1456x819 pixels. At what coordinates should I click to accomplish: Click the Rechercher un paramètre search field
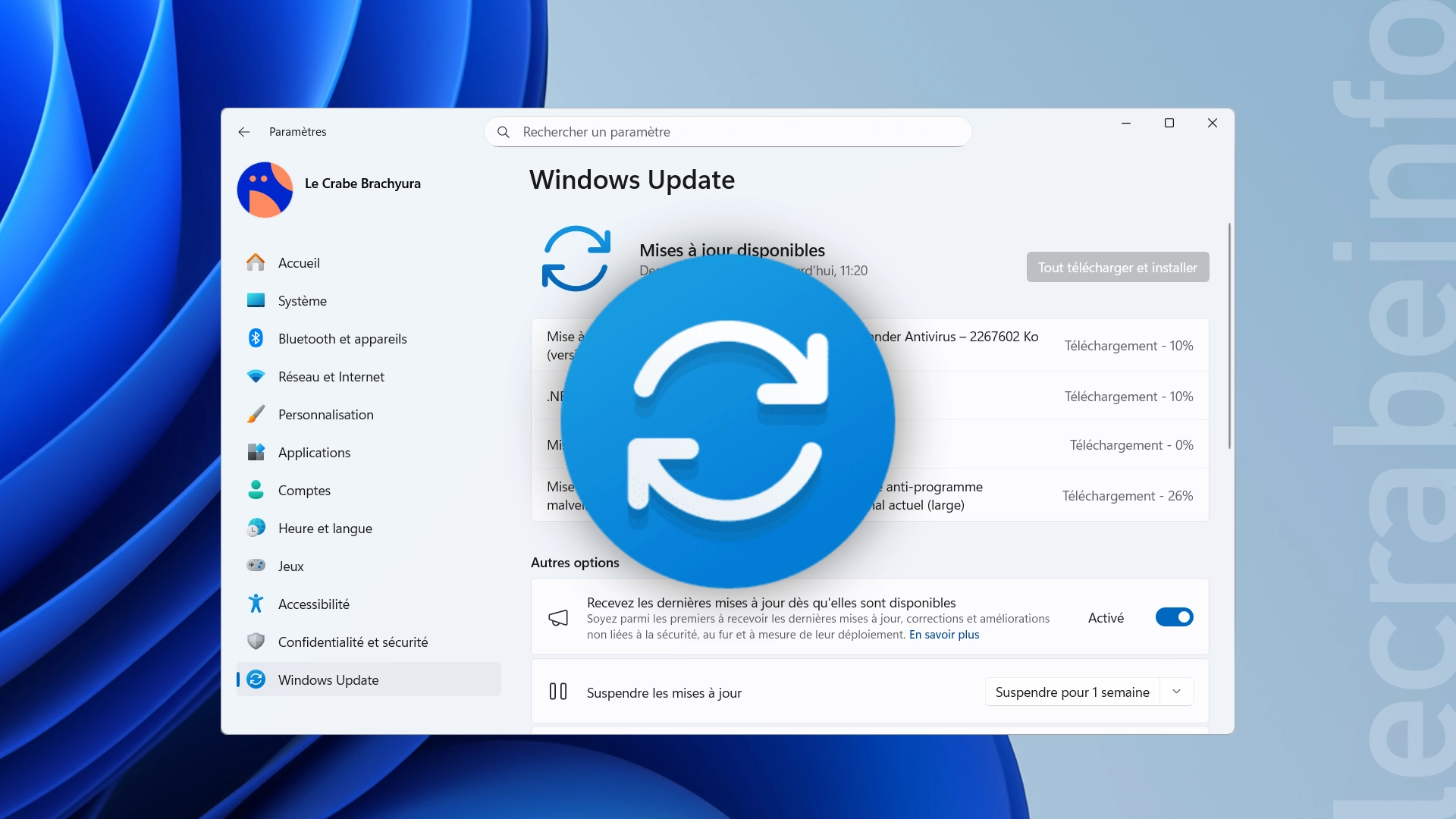click(x=728, y=132)
